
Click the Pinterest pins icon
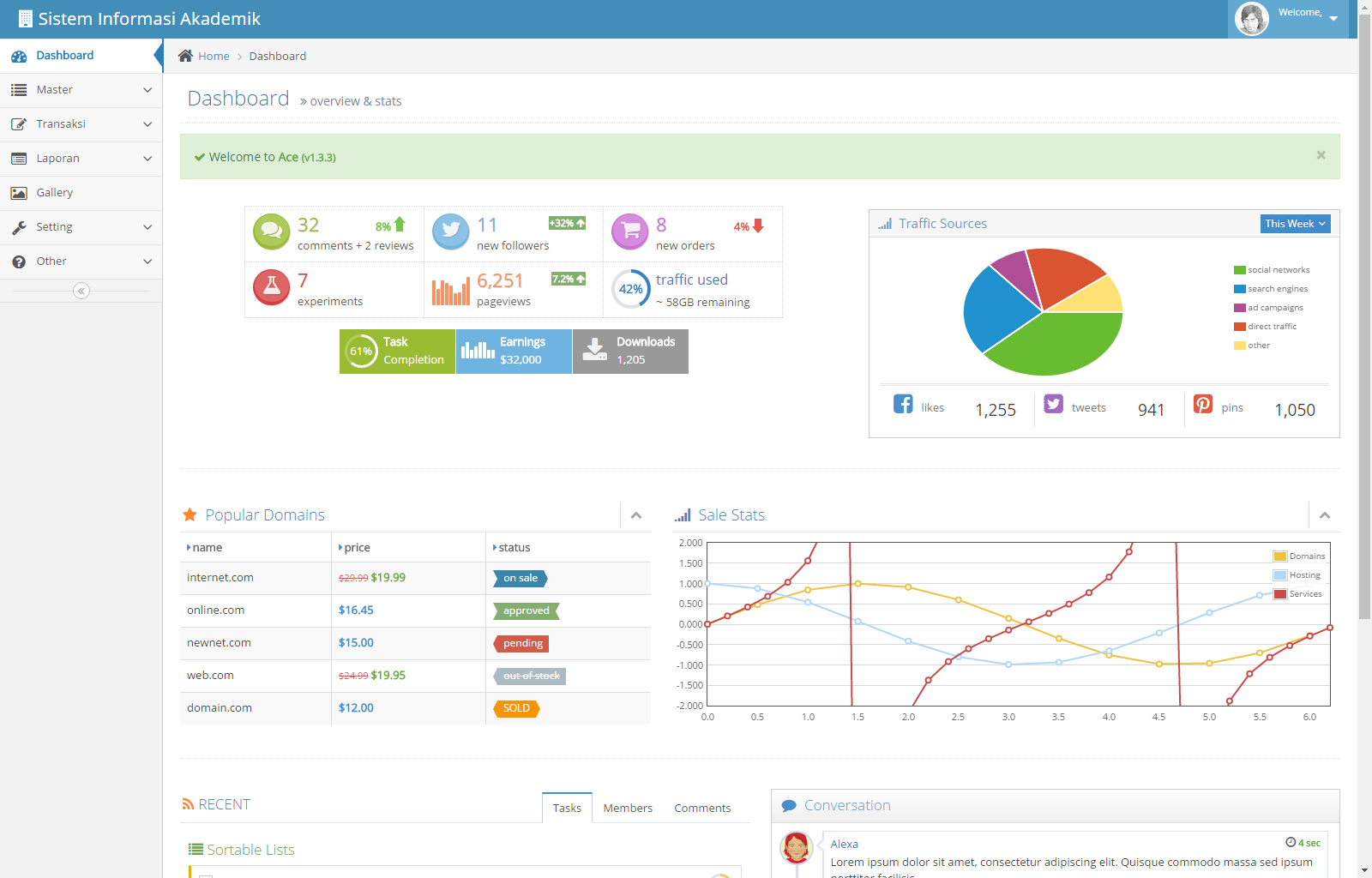tap(1203, 404)
